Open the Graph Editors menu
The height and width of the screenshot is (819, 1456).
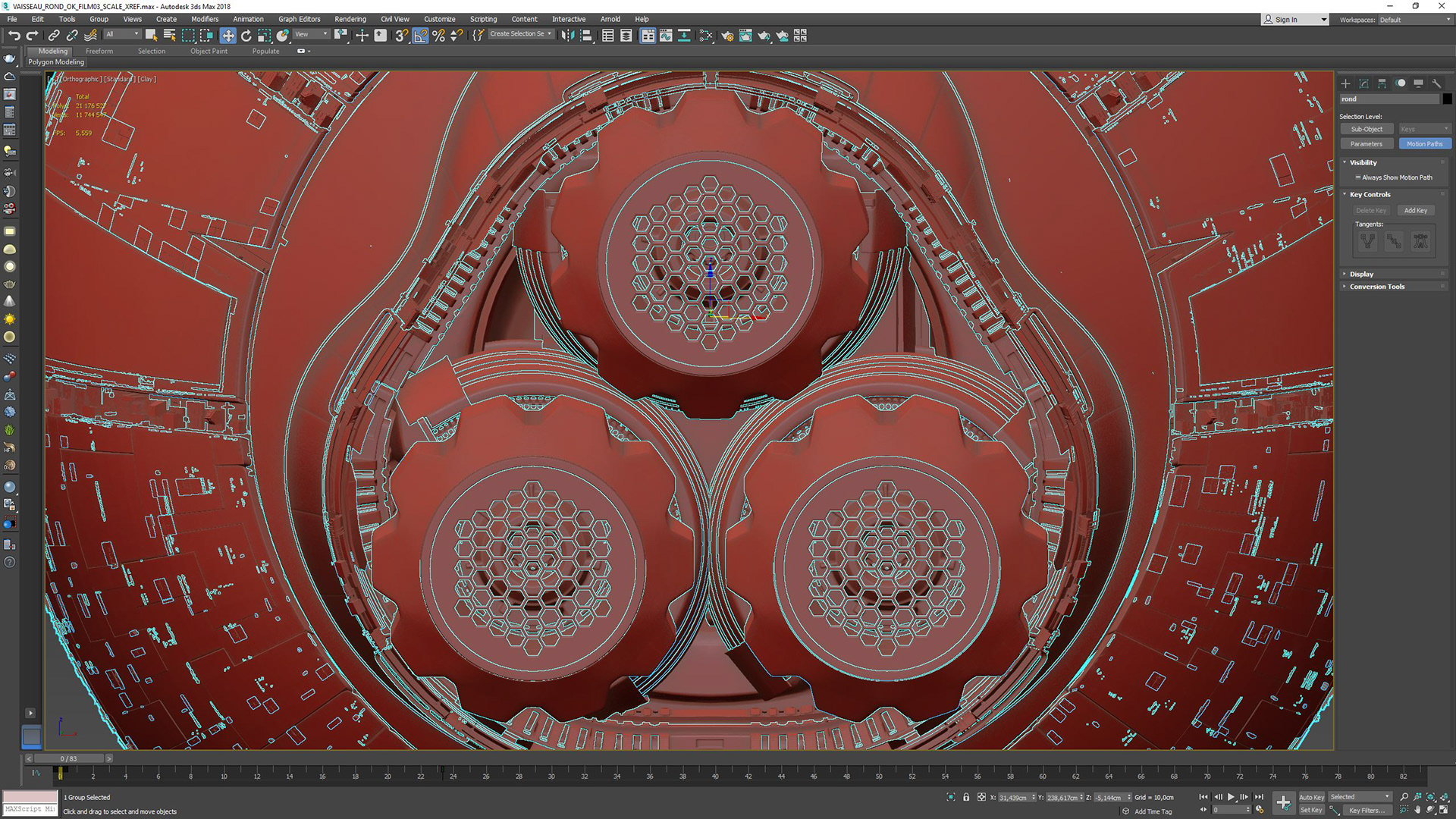(x=300, y=19)
